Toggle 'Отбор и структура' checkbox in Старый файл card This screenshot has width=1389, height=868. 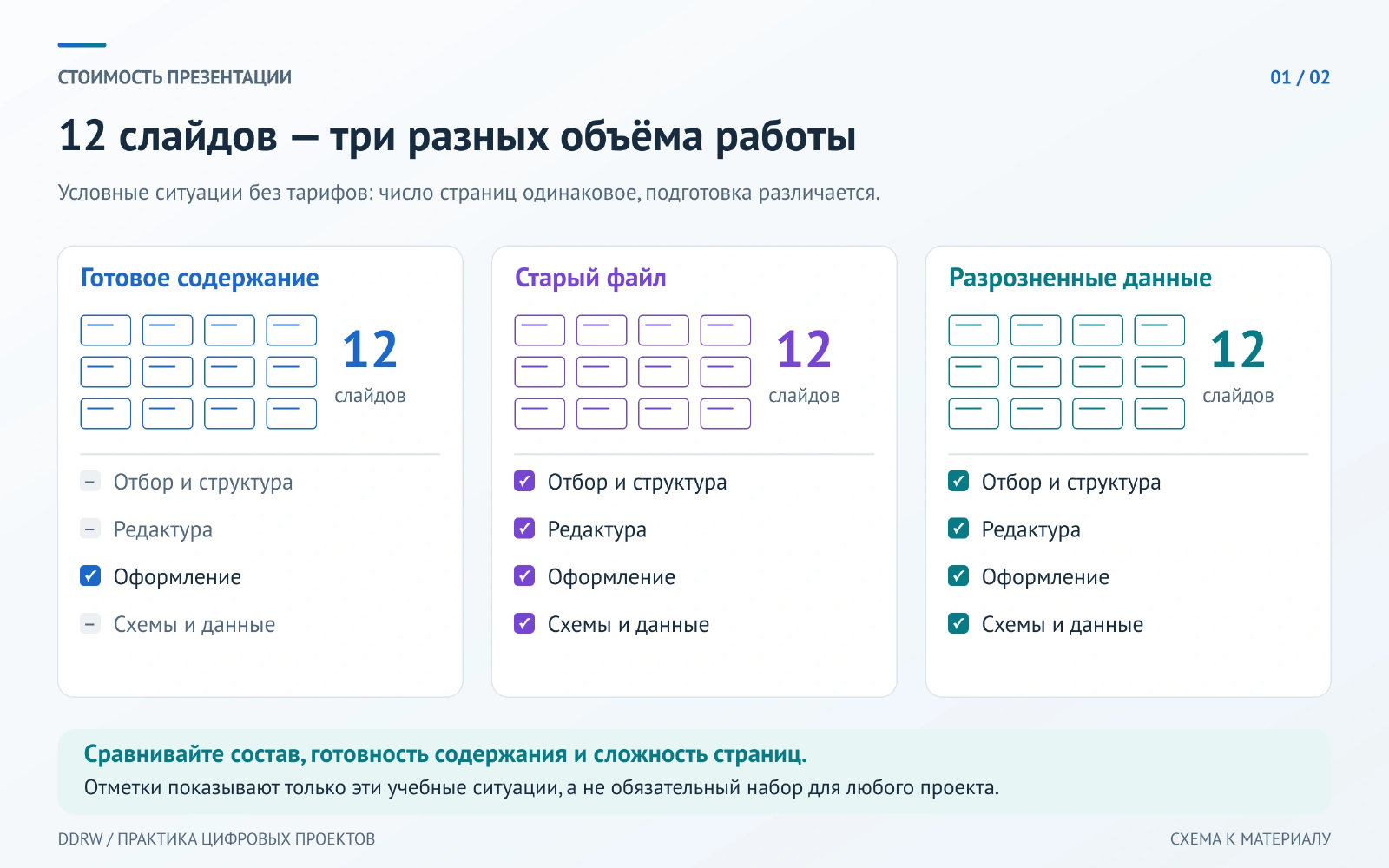click(524, 481)
